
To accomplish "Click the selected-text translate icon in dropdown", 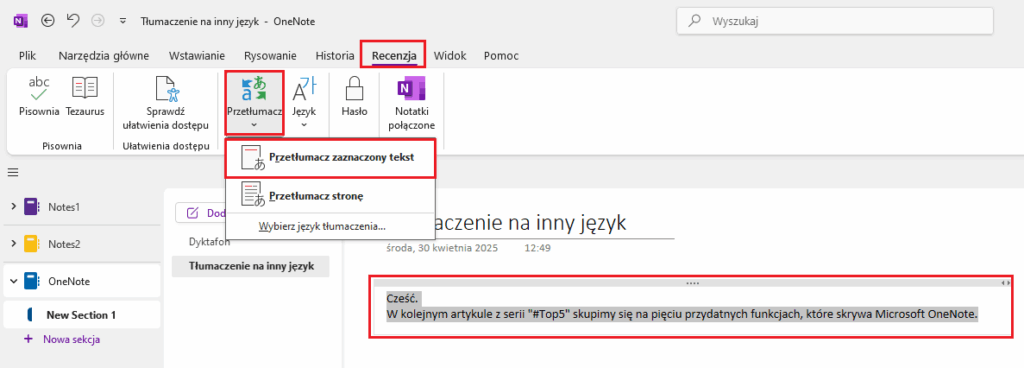I will [253, 159].
